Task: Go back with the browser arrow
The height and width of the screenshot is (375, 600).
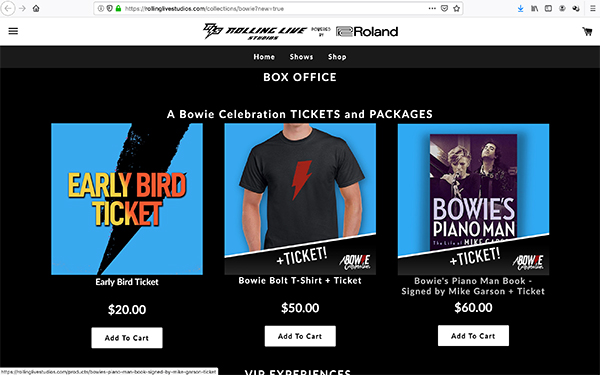Action: [x=8, y=8]
